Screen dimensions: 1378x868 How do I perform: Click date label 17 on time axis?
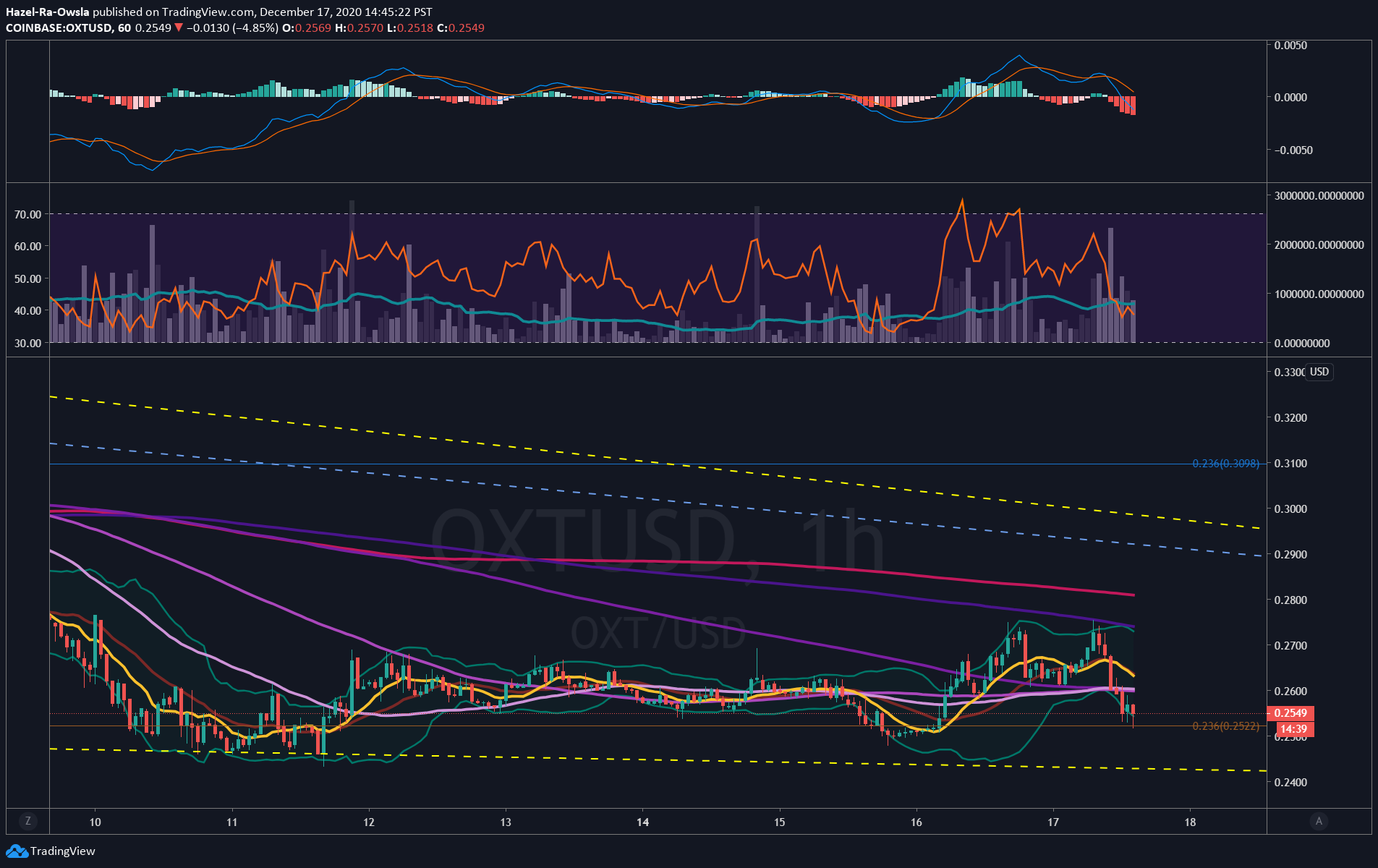pos(1053,822)
